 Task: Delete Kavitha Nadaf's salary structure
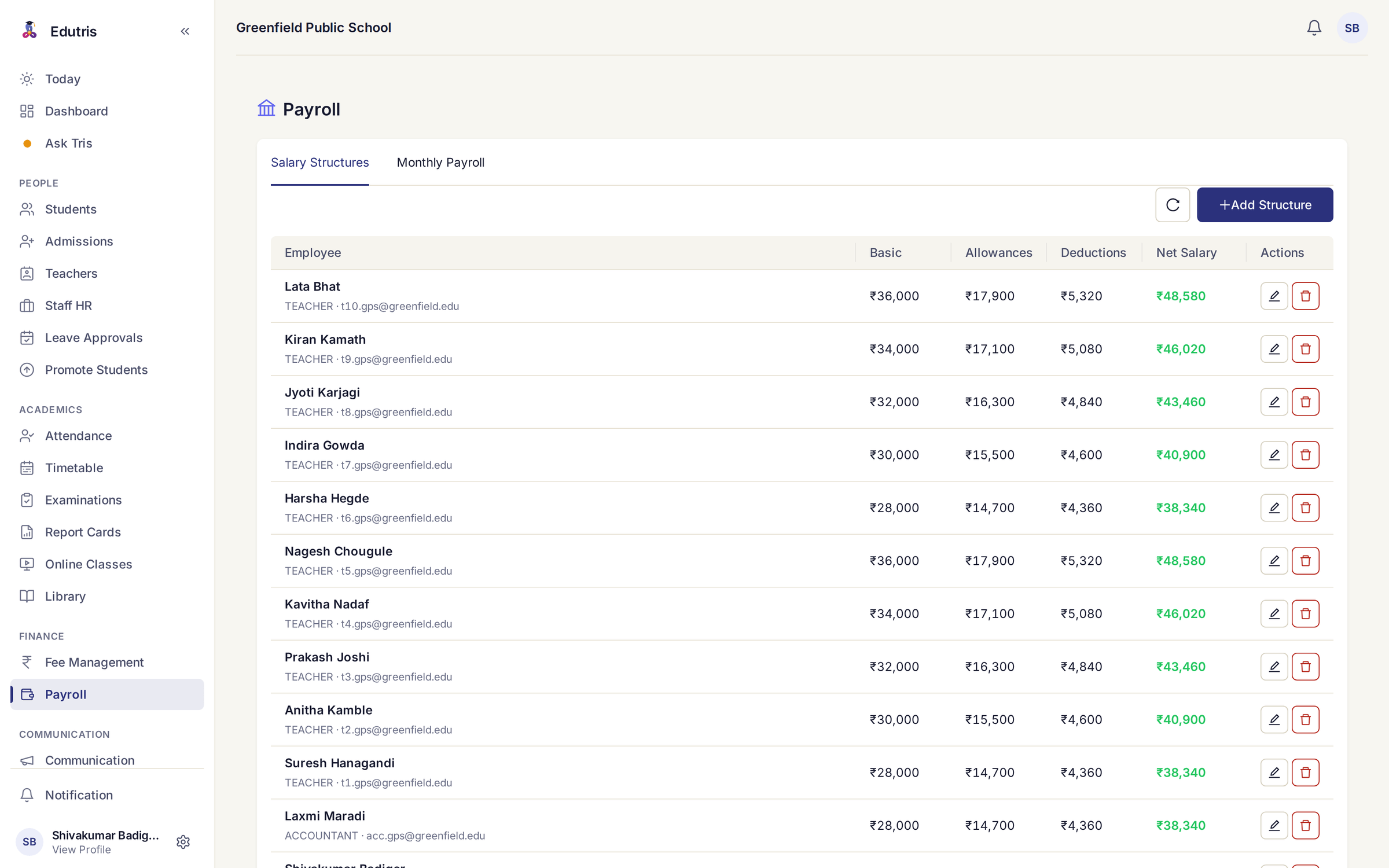[1305, 614]
